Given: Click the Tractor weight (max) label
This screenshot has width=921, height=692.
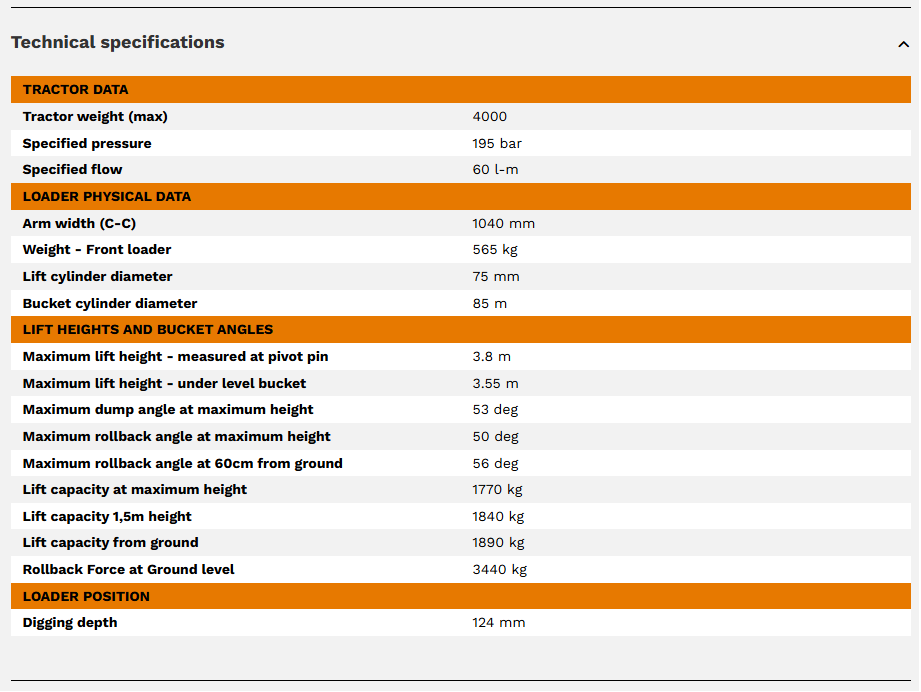Looking at the screenshot, I should click(x=95, y=117).
